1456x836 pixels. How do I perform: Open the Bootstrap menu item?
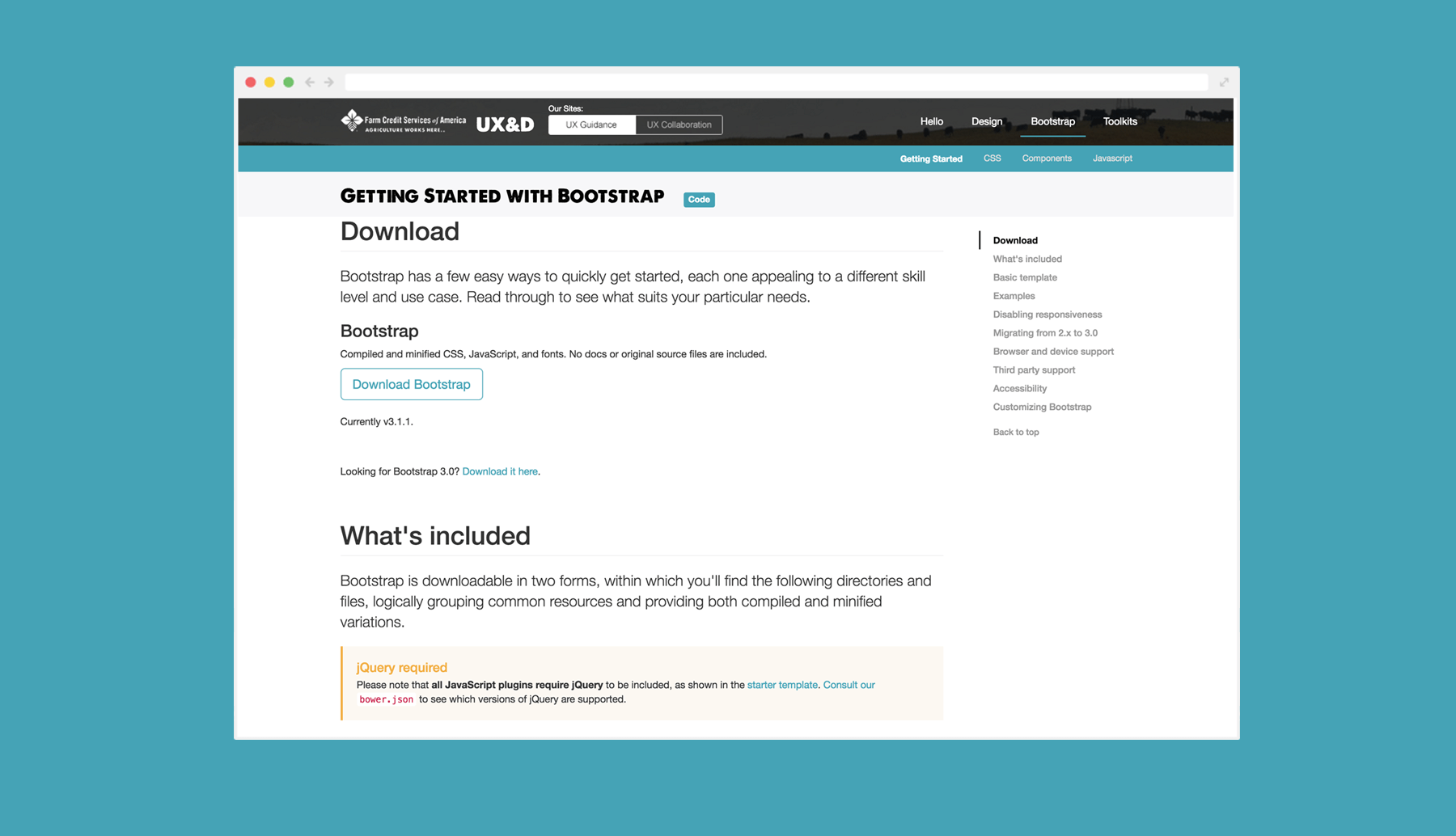(1052, 121)
